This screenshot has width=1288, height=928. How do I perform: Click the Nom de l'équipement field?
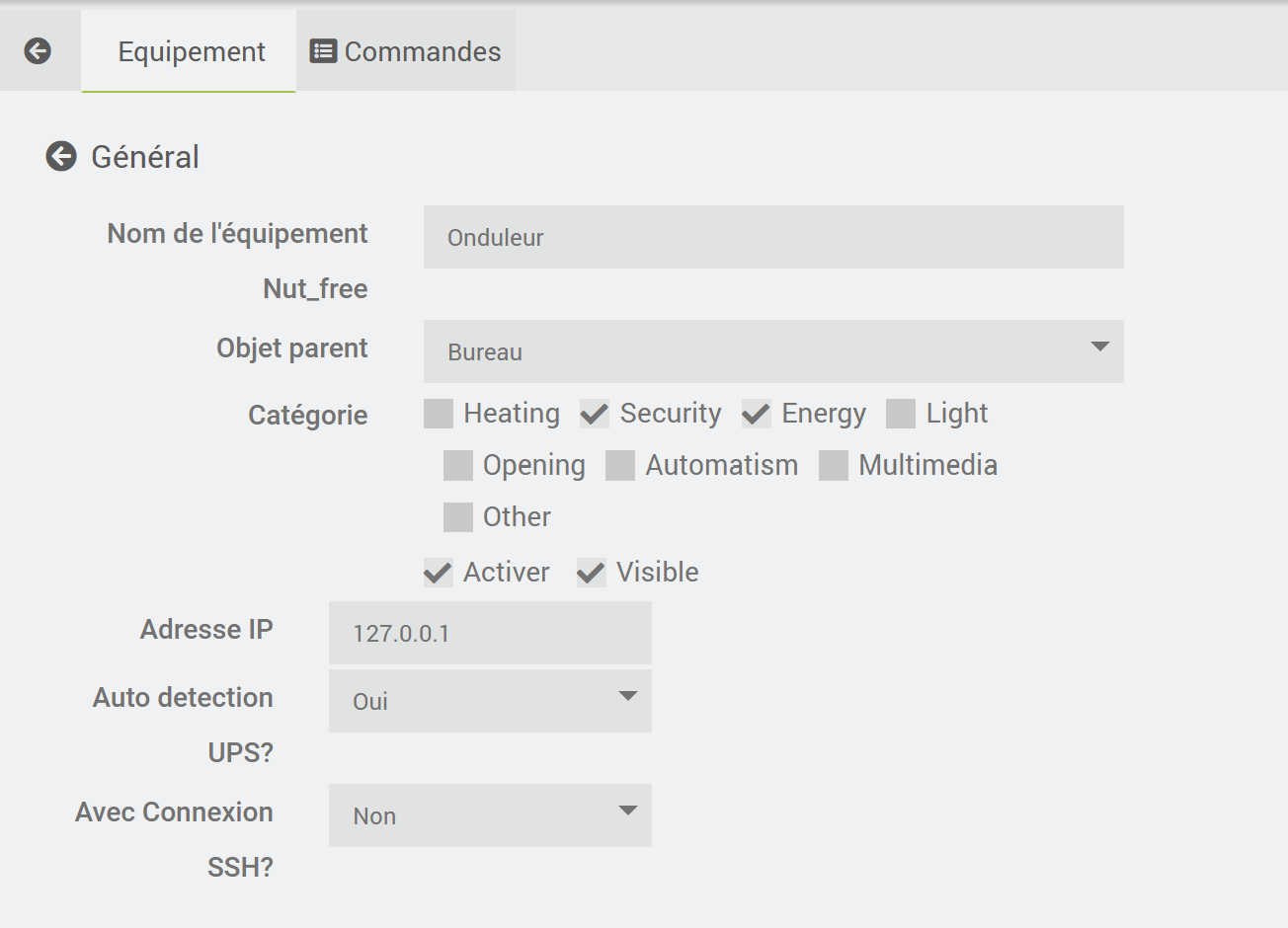[772, 237]
